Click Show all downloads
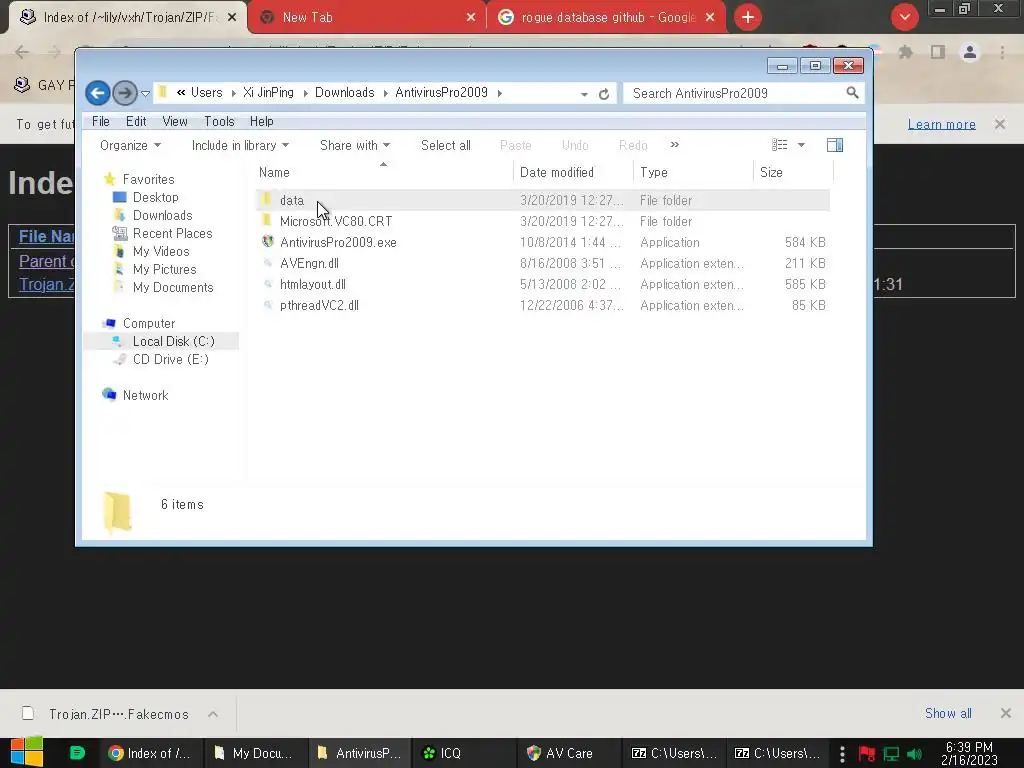Viewport: 1024px width, 768px height. coord(948,713)
